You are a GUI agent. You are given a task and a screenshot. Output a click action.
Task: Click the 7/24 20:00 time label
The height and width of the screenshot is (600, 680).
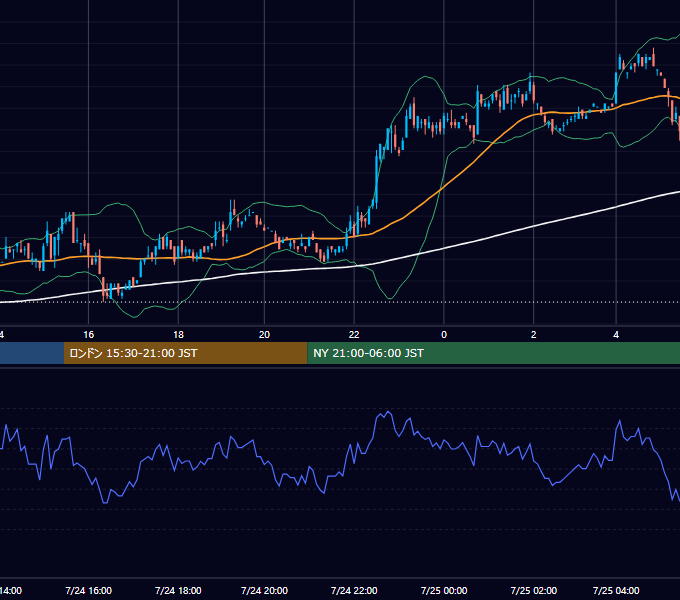pyautogui.click(x=264, y=590)
